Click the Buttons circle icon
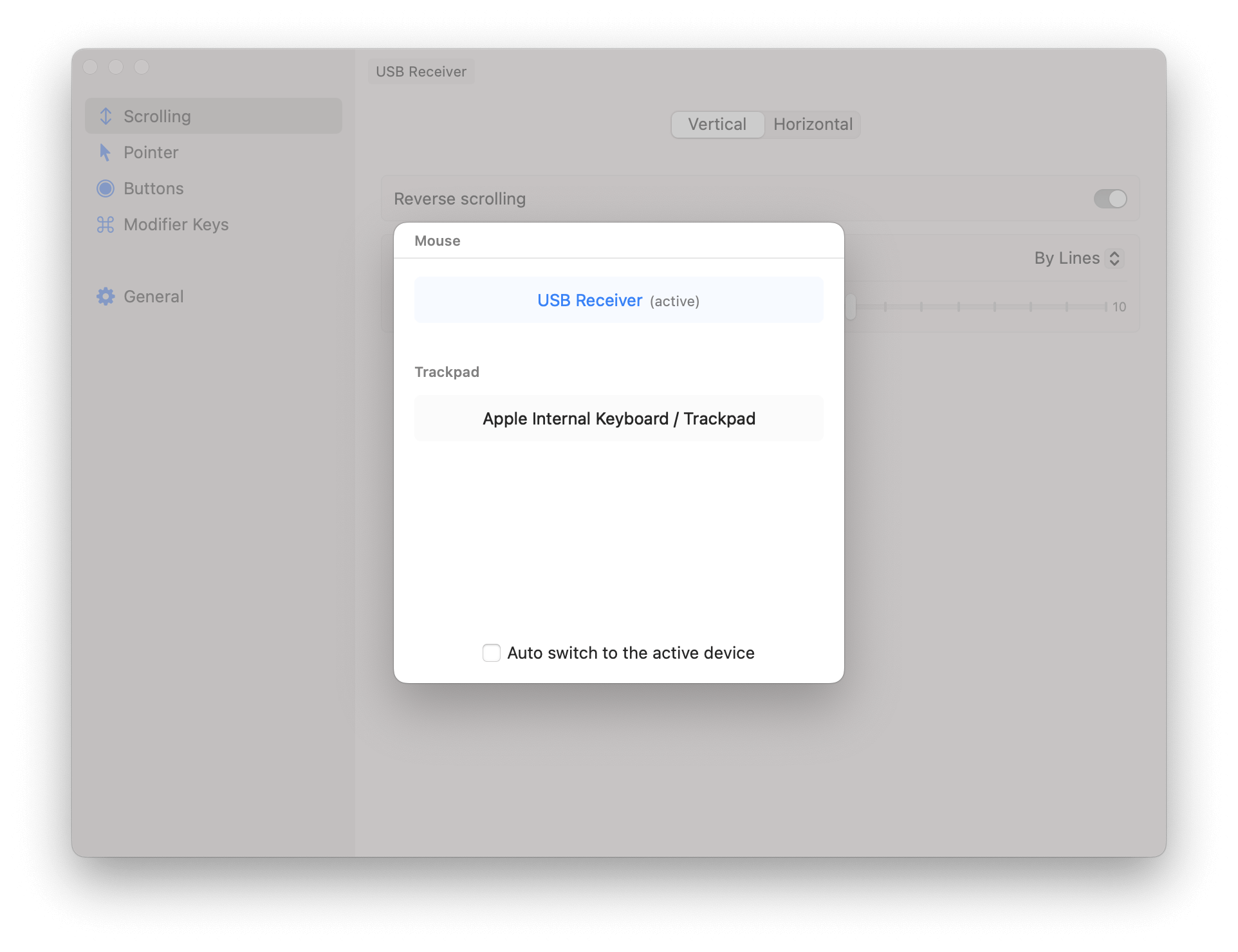 click(x=106, y=188)
